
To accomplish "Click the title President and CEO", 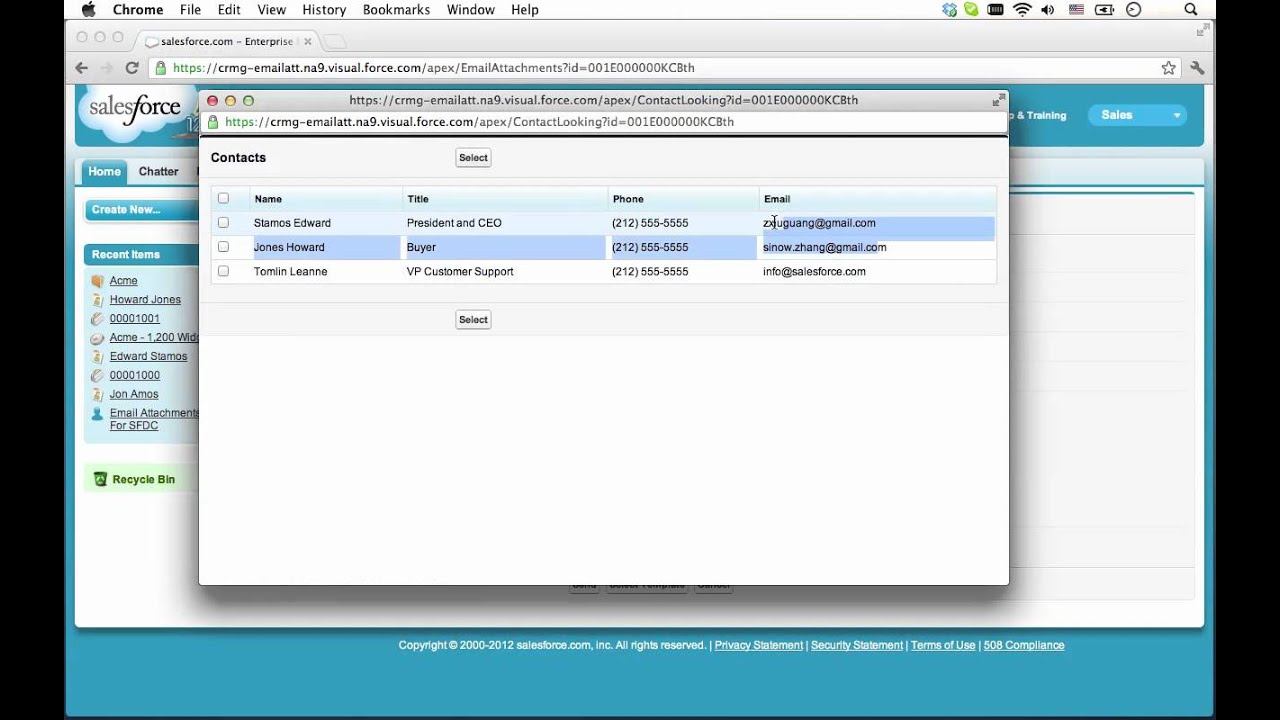I will pos(454,223).
